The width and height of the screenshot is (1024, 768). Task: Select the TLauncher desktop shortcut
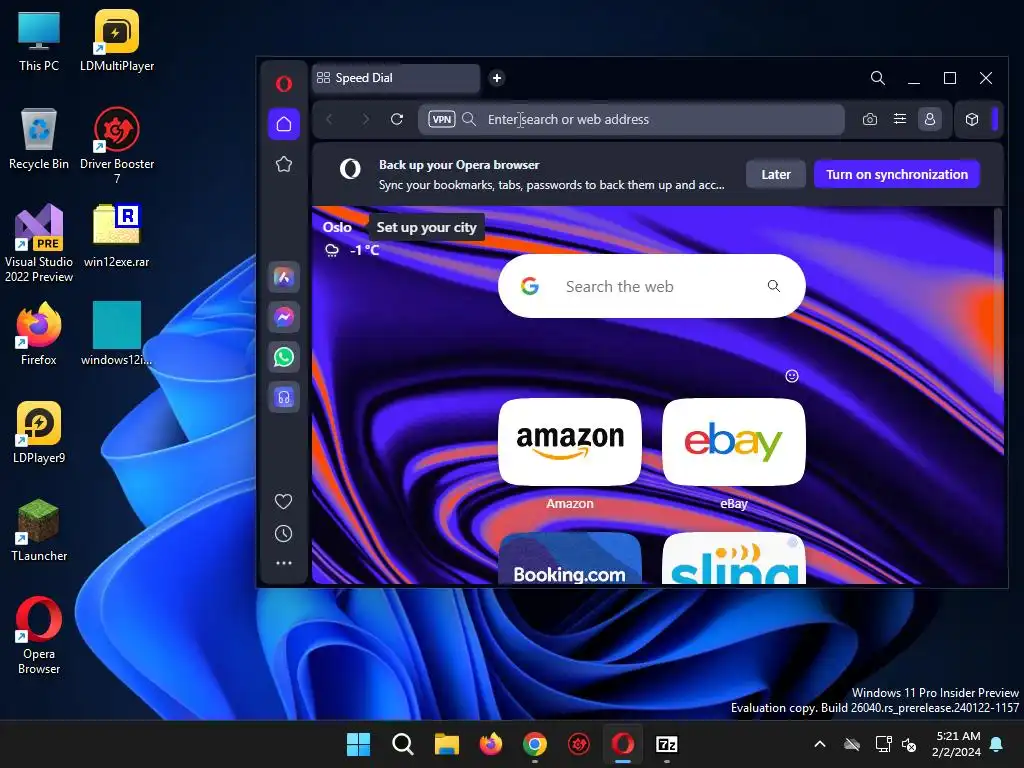click(x=39, y=530)
